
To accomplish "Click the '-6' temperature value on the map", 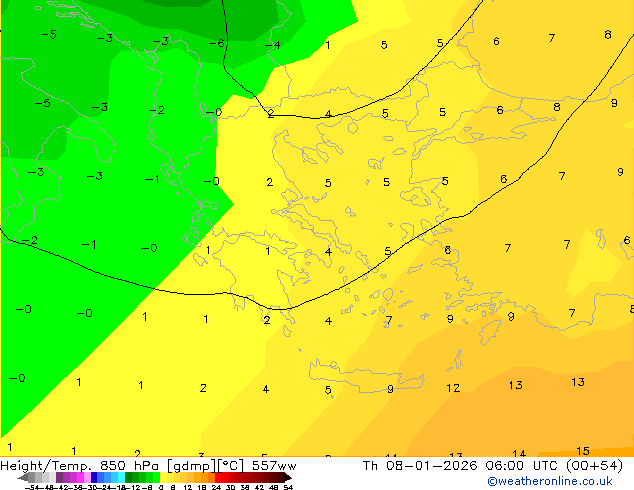I will click(217, 43).
